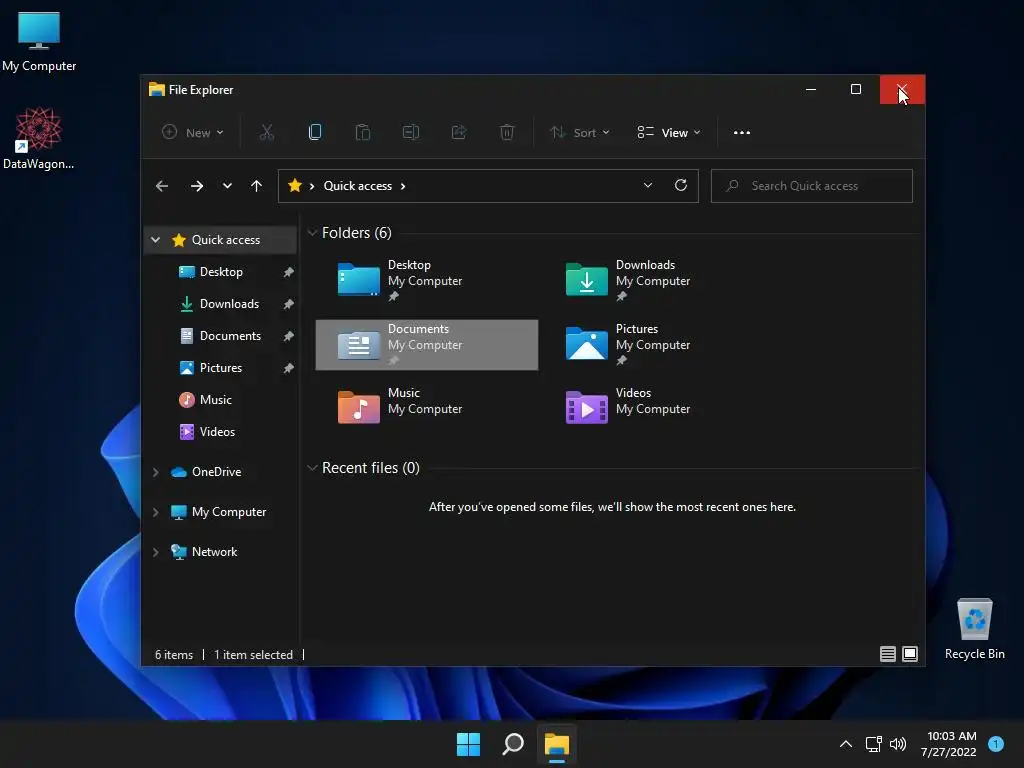Viewport: 1024px width, 768px height.
Task: Open the clock and date in taskbar
Action: click(x=949, y=744)
